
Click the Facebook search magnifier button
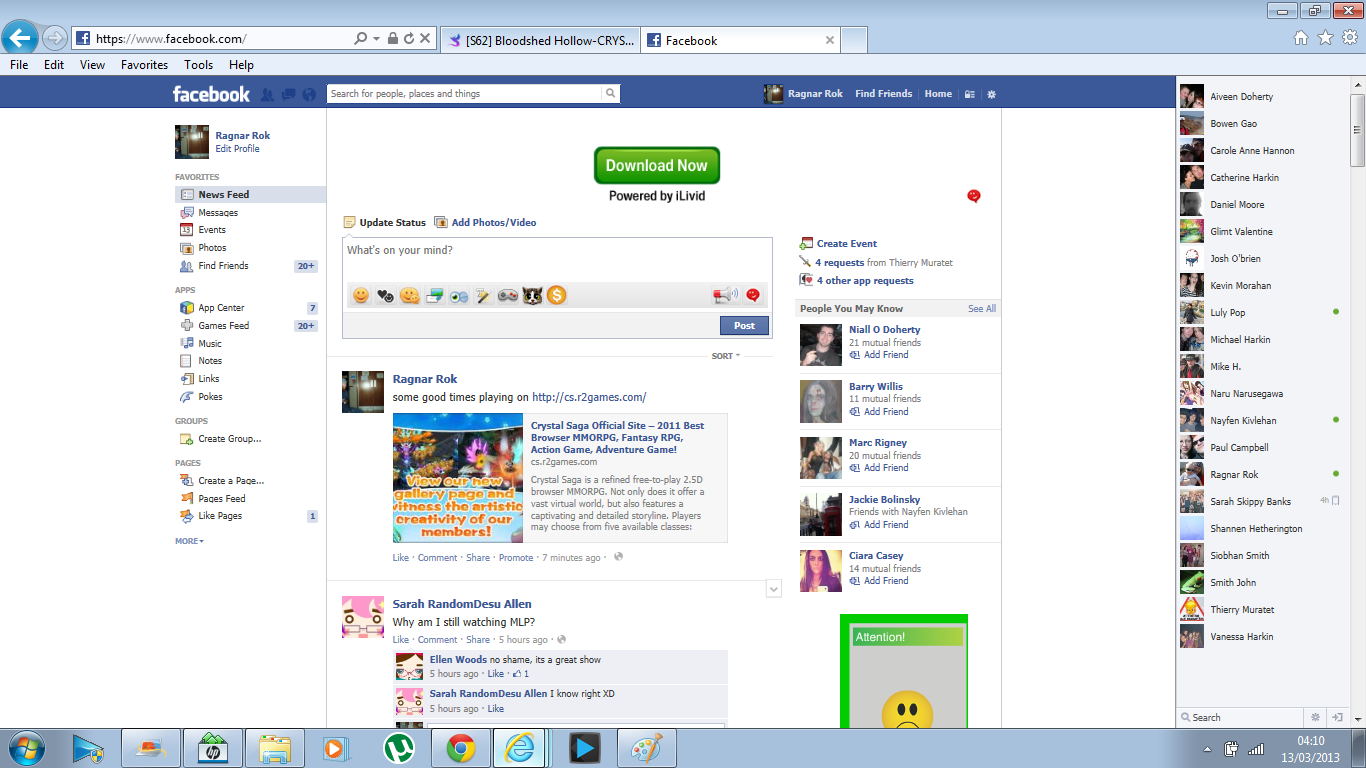tap(610, 94)
